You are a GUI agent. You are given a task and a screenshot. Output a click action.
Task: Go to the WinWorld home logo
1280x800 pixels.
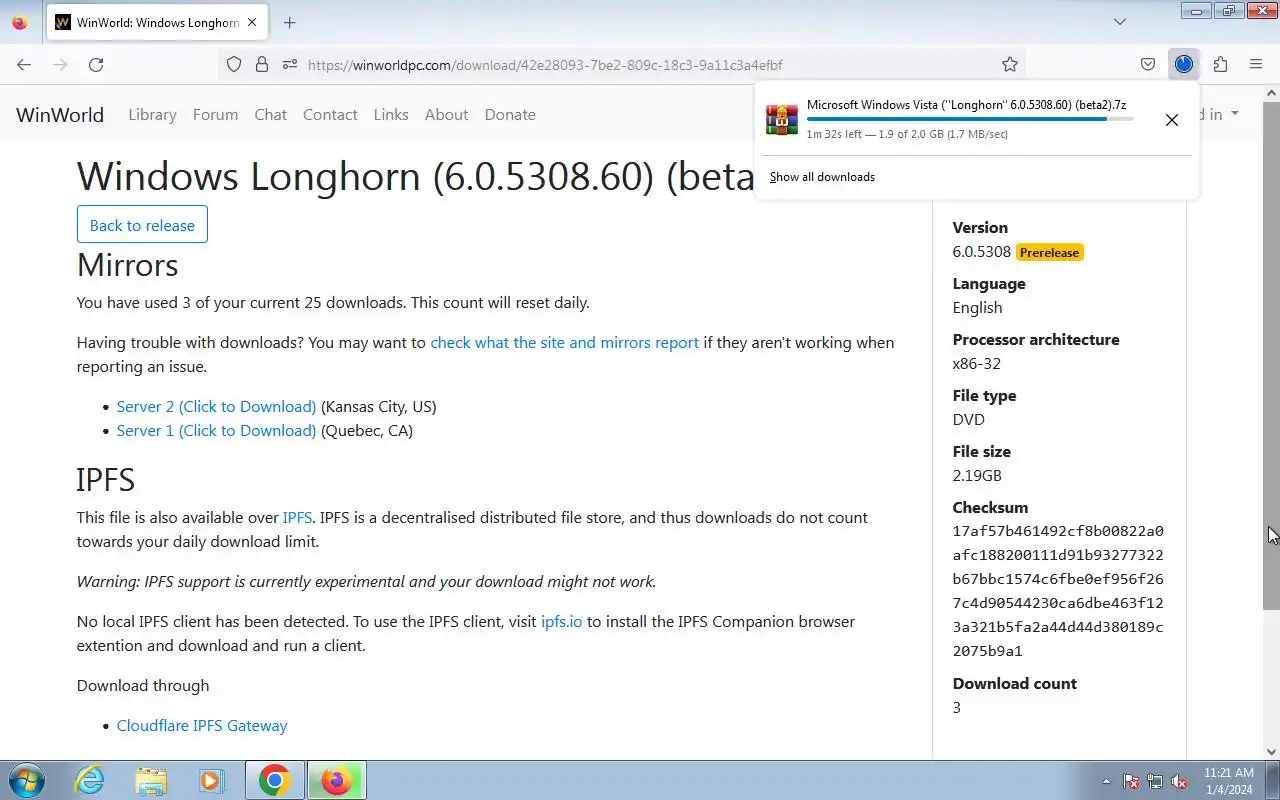point(60,115)
